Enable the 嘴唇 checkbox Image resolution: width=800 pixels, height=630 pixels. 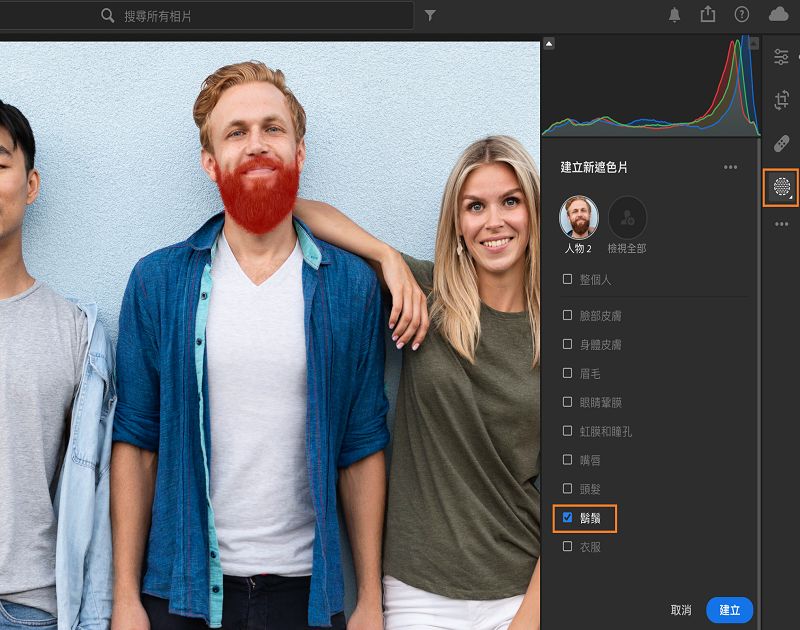click(x=567, y=460)
